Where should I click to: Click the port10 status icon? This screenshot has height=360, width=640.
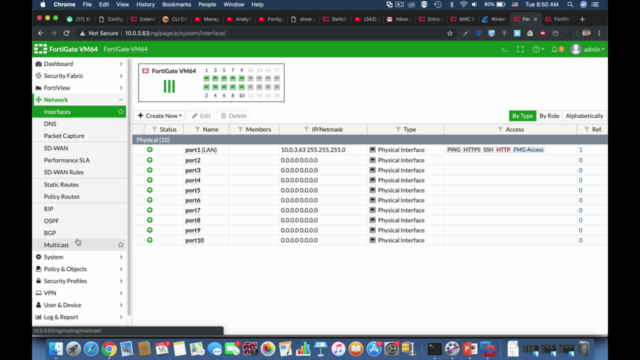pos(150,240)
